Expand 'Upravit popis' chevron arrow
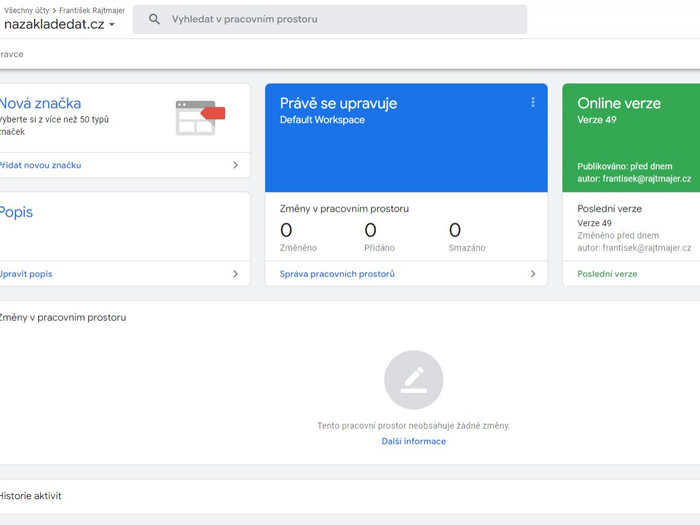The width and height of the screenshot is (700, 525). (x=236, y=273)
